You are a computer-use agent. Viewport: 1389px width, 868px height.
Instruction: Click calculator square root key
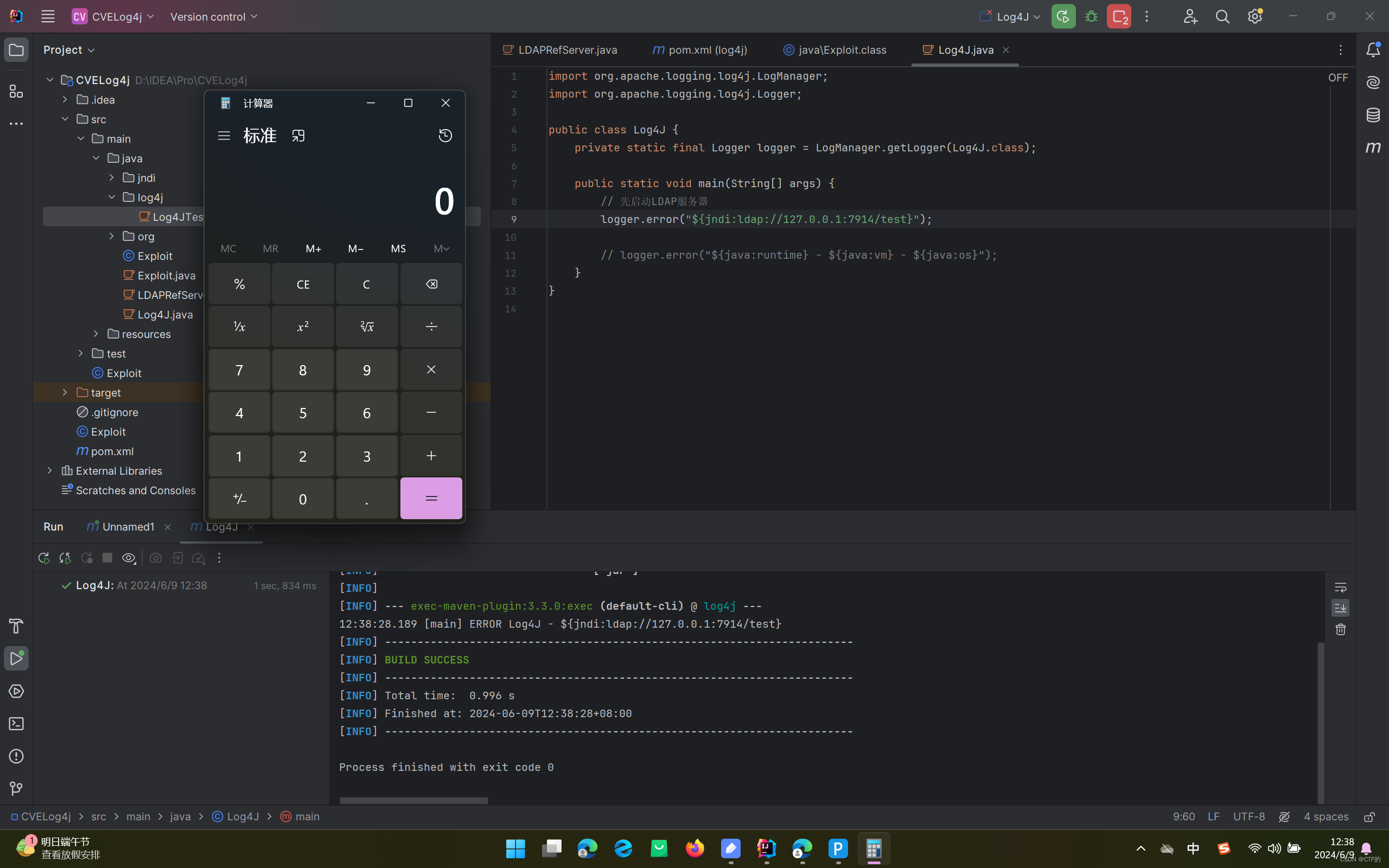367,327
